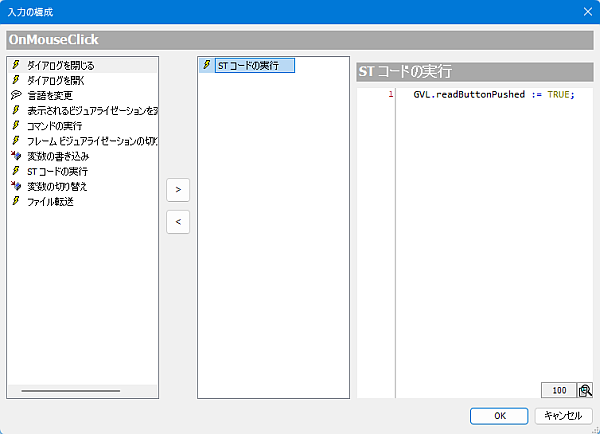Click the horizontal scrollbar under action list

70,391
